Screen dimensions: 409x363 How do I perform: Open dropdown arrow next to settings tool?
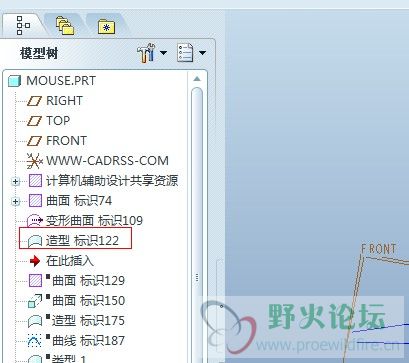(163, 53)
